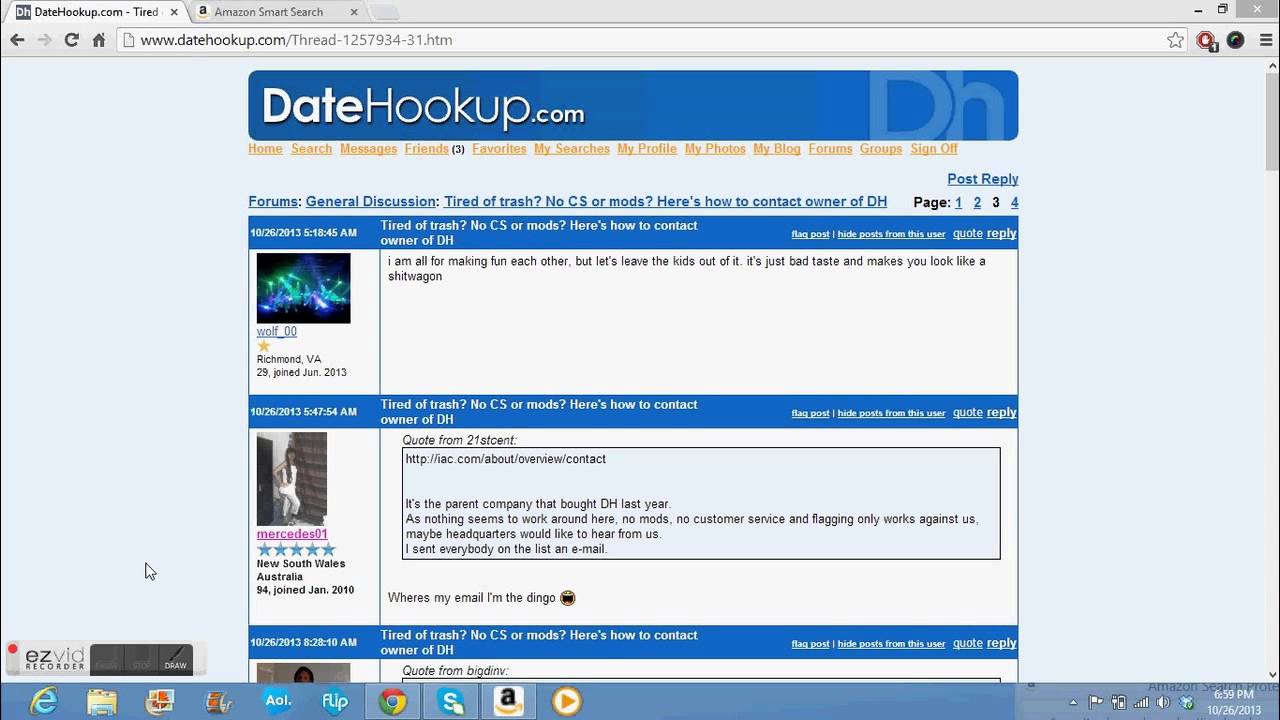Go to thread page 1
Image resolution: width=1280 pixels, height=720 pixels.
958,202
